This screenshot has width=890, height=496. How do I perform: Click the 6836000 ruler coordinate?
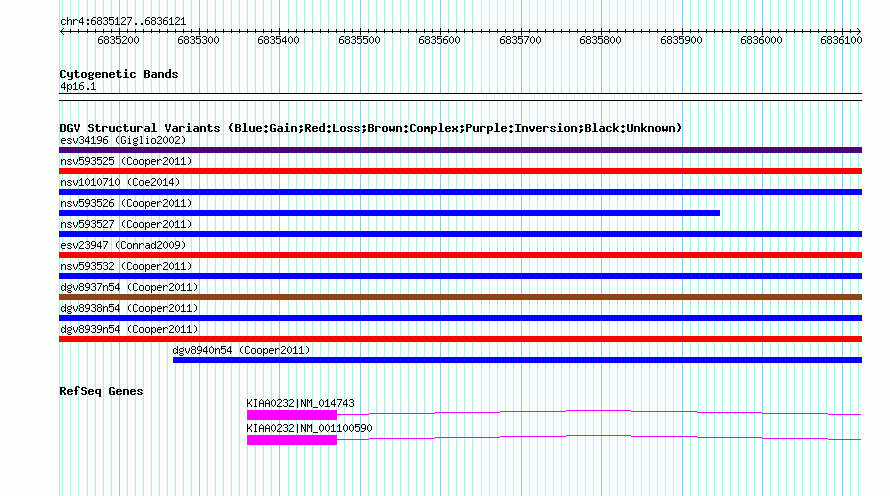click(761, 40)
